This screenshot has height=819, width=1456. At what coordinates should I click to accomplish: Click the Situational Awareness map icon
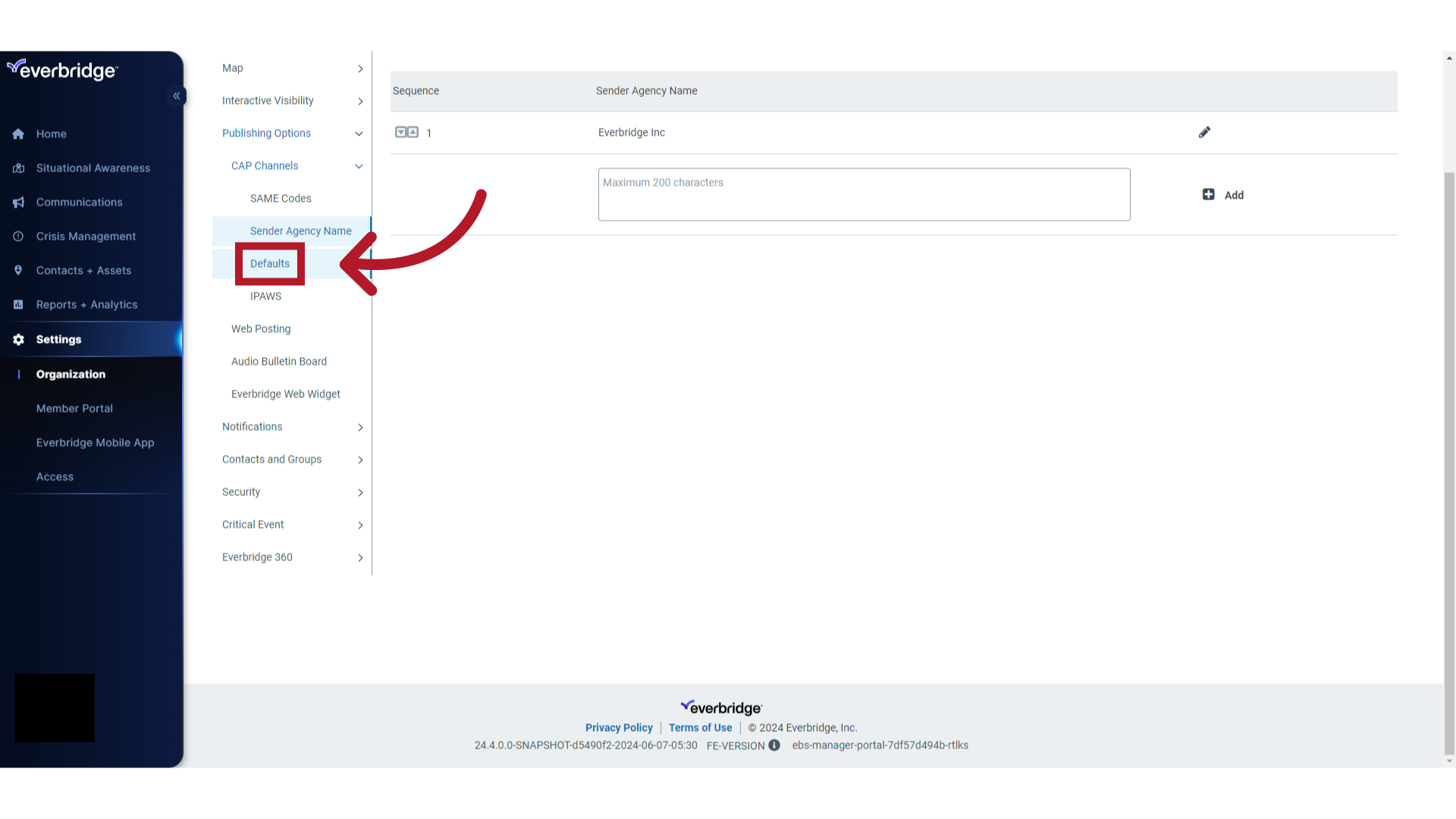click(x=18, y=168)
